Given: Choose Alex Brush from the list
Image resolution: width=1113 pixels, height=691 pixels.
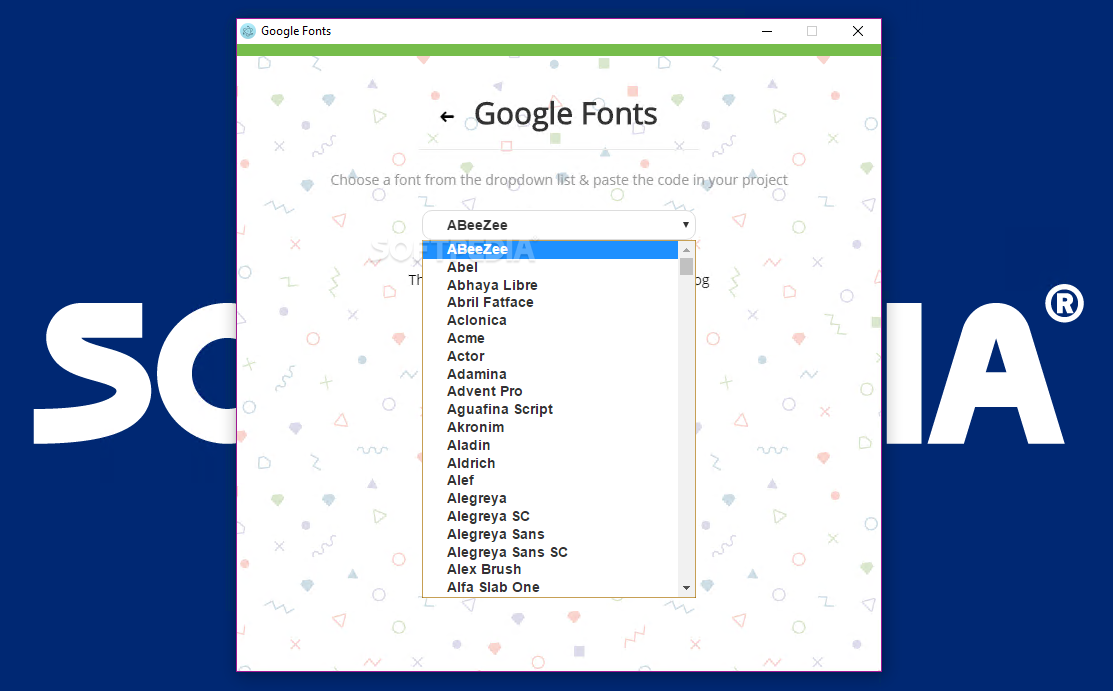Looking at the screenshot, I should [551, 570].
